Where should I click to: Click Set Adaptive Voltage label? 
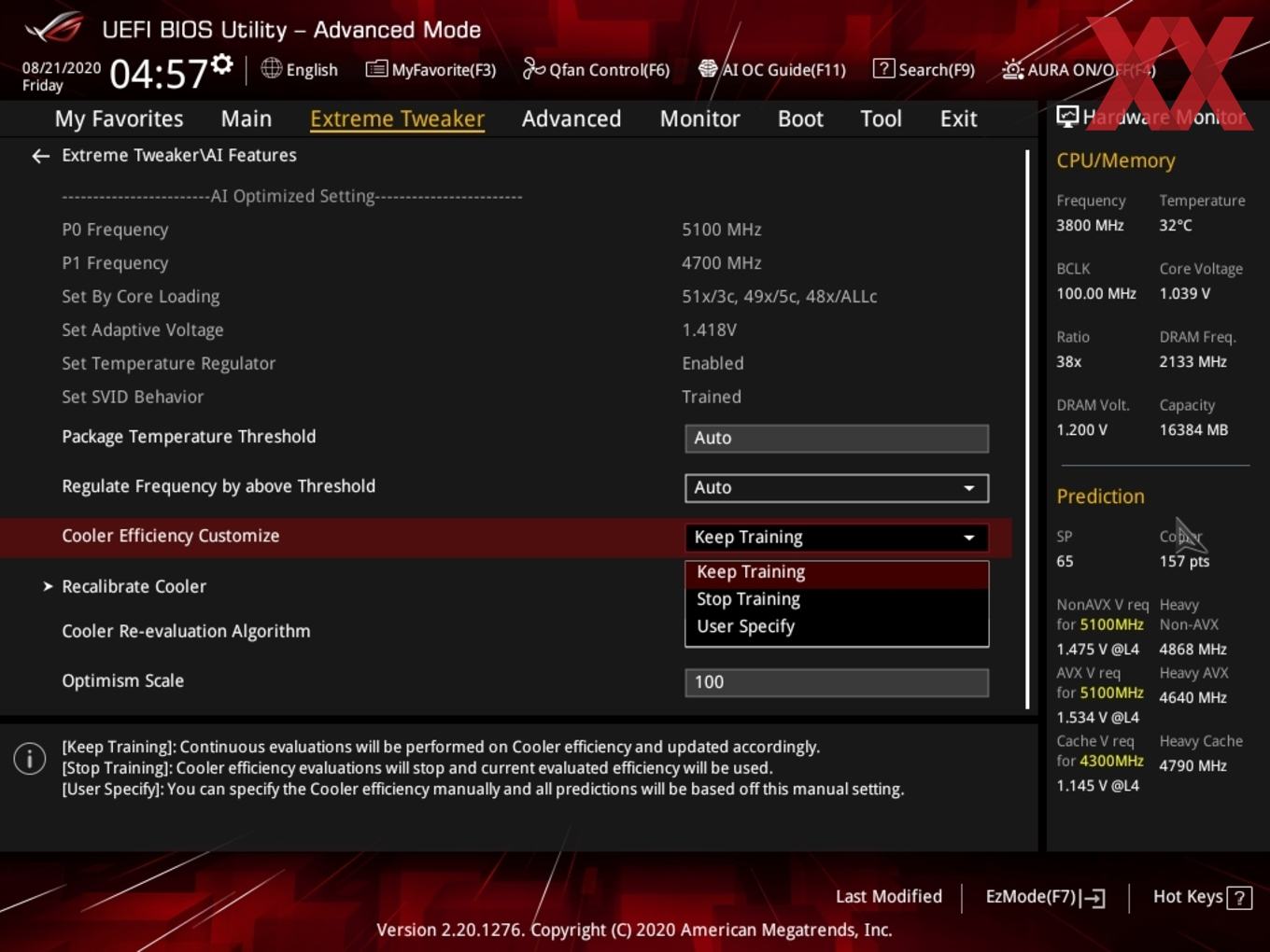(142, 330)
